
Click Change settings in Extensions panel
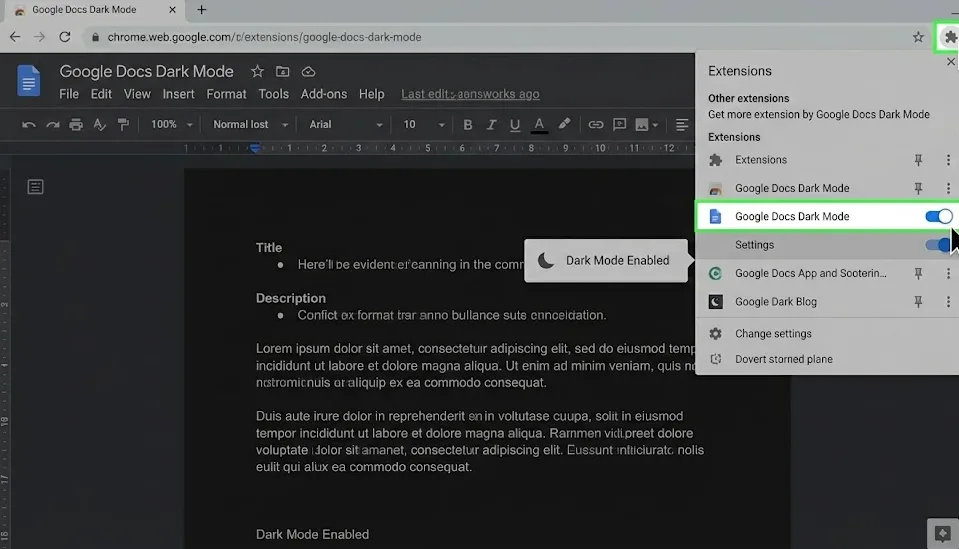click(773, 334)
